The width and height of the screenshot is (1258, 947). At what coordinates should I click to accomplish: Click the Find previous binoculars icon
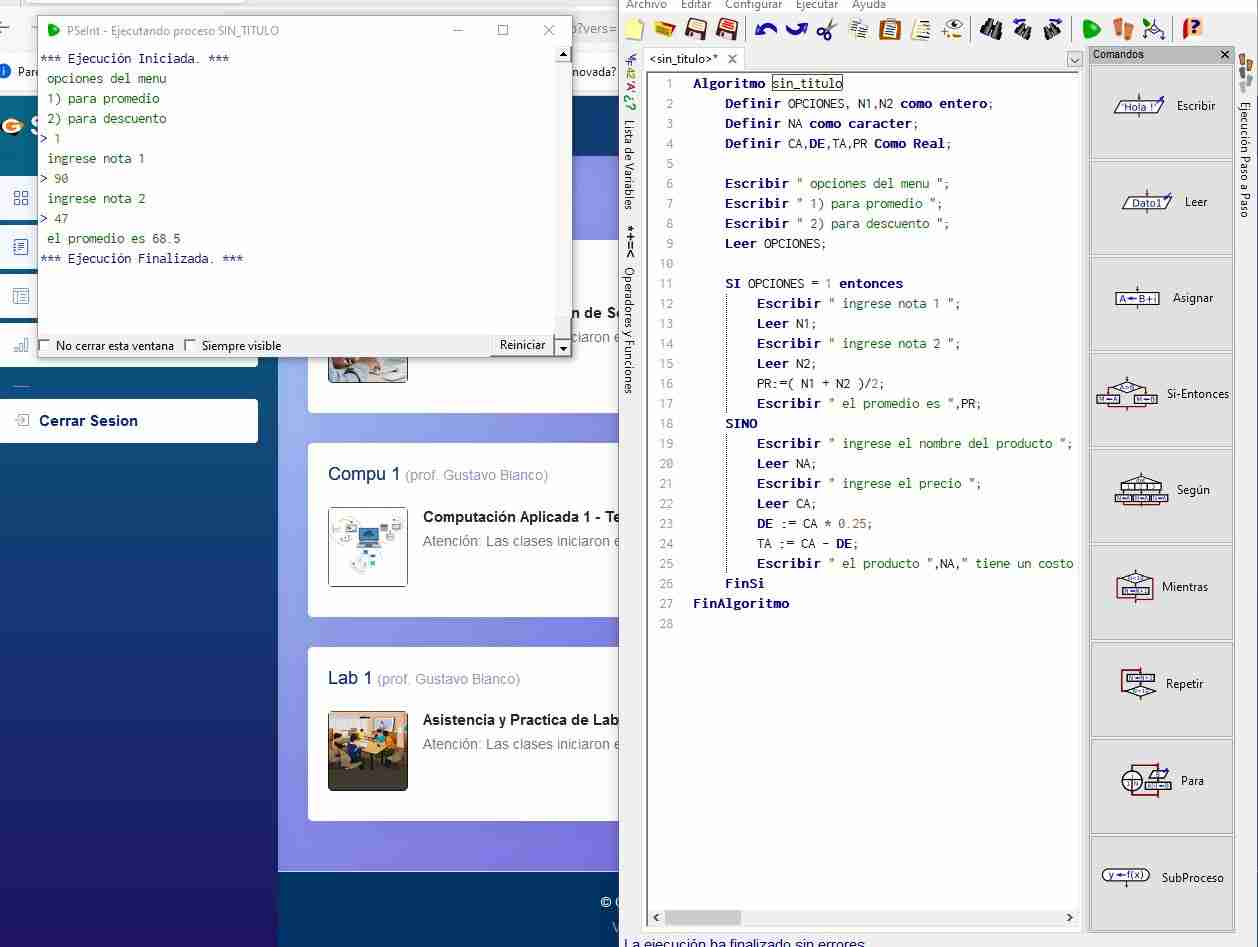tap(1022, 29)
